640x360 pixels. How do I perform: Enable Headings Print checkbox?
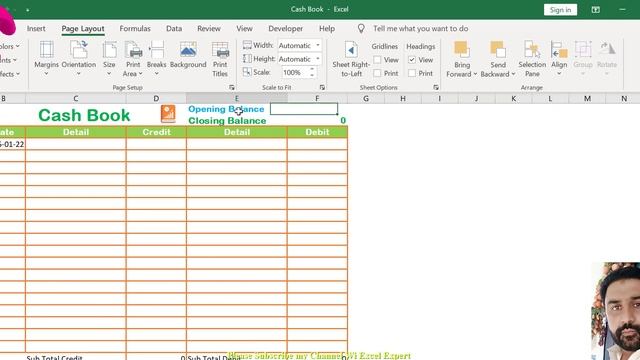coord(412,73)
